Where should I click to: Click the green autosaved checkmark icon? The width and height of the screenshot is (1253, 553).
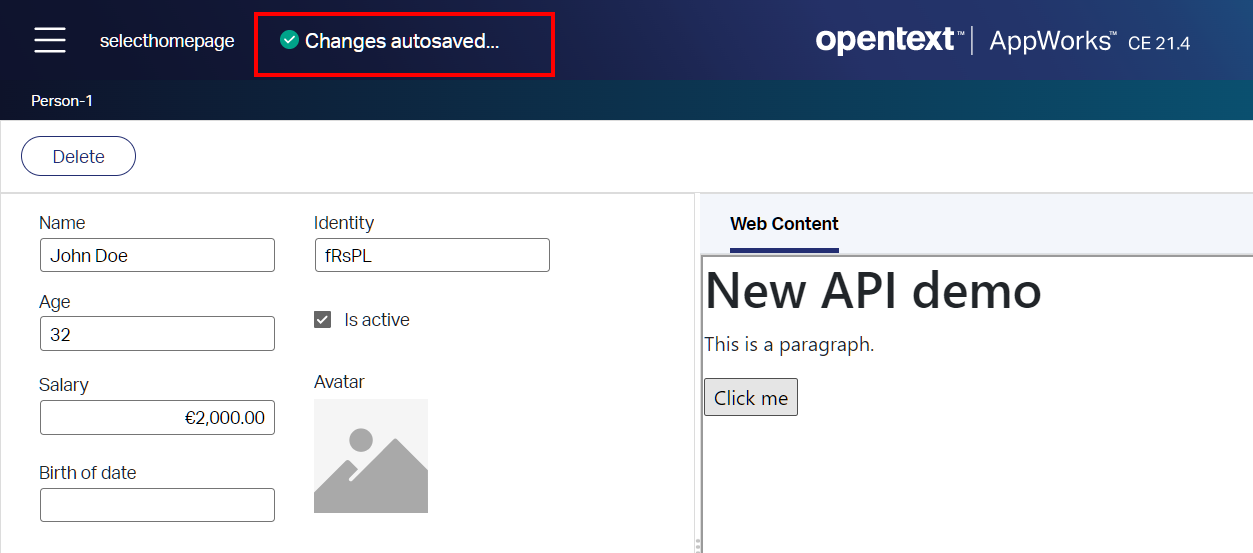click(290, 40)
